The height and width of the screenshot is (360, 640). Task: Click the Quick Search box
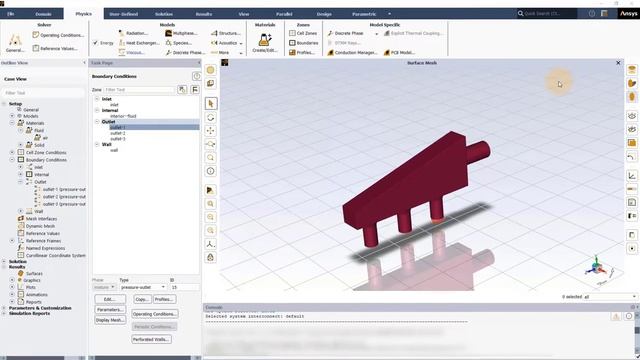click(547, 13)
